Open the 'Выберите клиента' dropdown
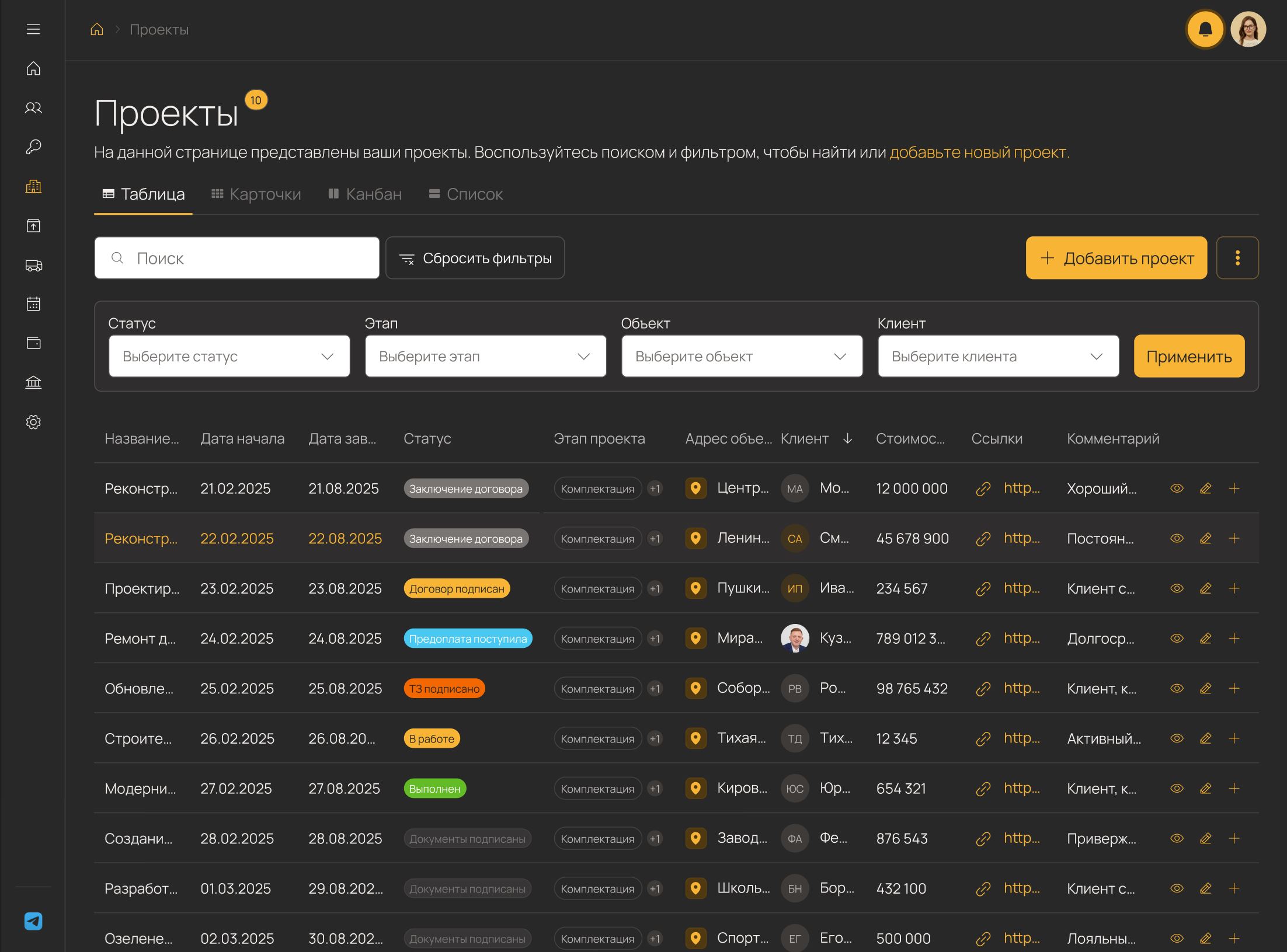Viewport: 1287px width, 952px height. coord(998,356)
